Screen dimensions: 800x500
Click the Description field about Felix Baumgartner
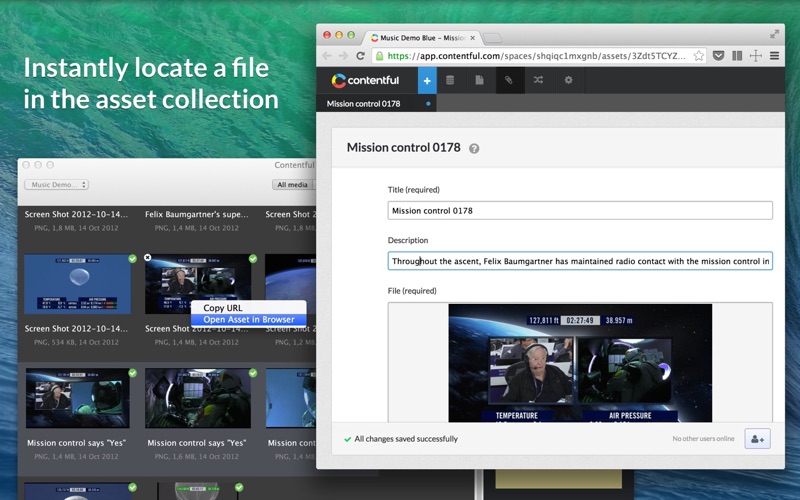(580, 261)
